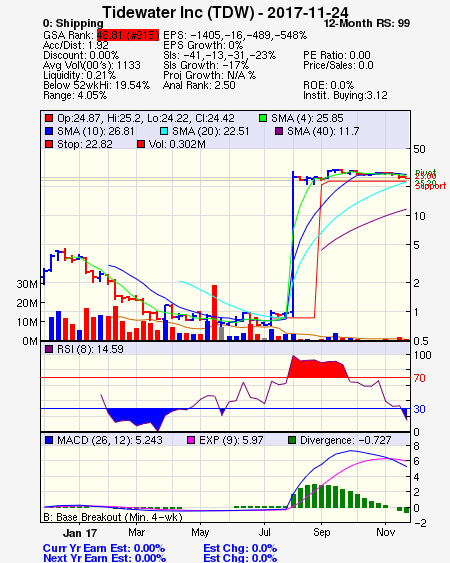Click the Sls: -41,-13,-31,-23% line

[219, 55]
